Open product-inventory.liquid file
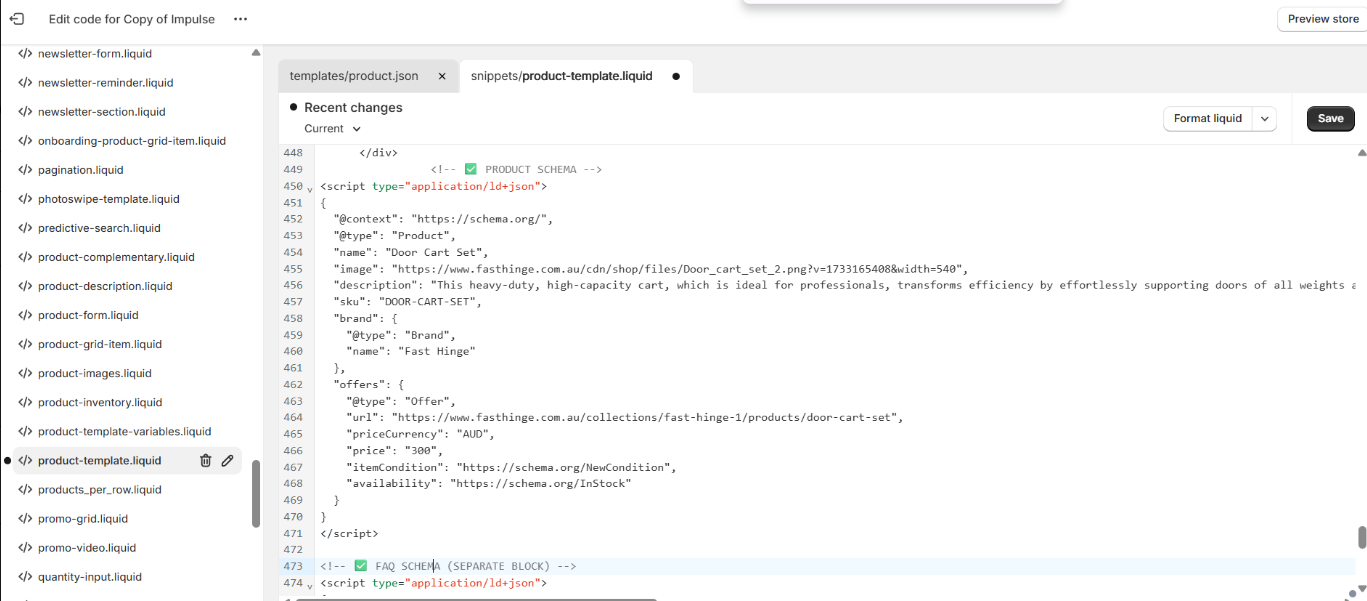 (100, 402)
